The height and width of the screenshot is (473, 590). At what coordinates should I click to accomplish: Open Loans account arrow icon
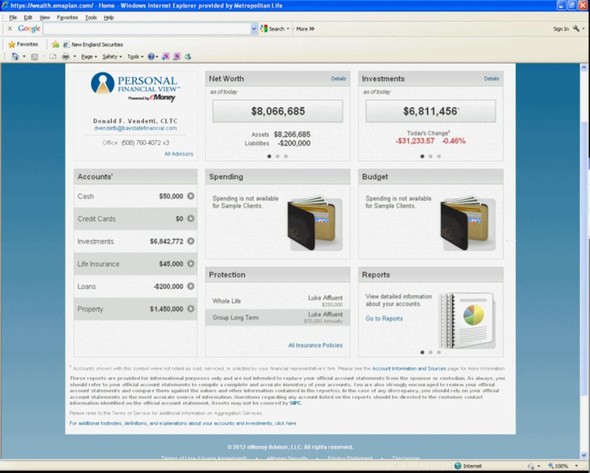191,286
